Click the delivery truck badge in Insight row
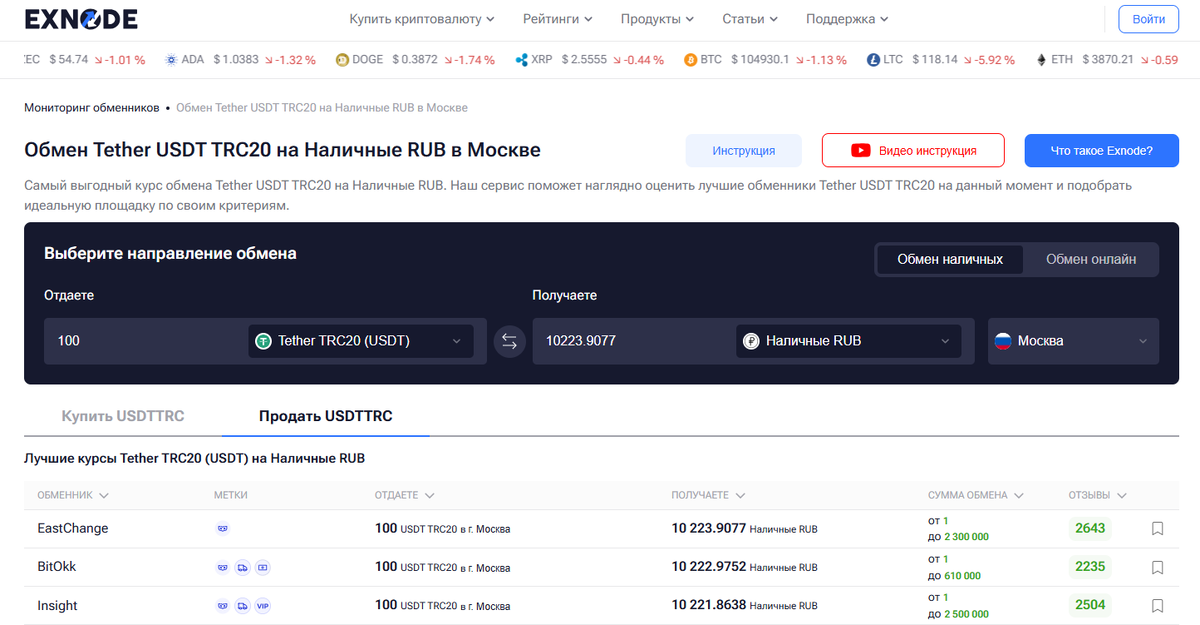The height and width of the screenshot is (625, 1200). coord(243,606)
